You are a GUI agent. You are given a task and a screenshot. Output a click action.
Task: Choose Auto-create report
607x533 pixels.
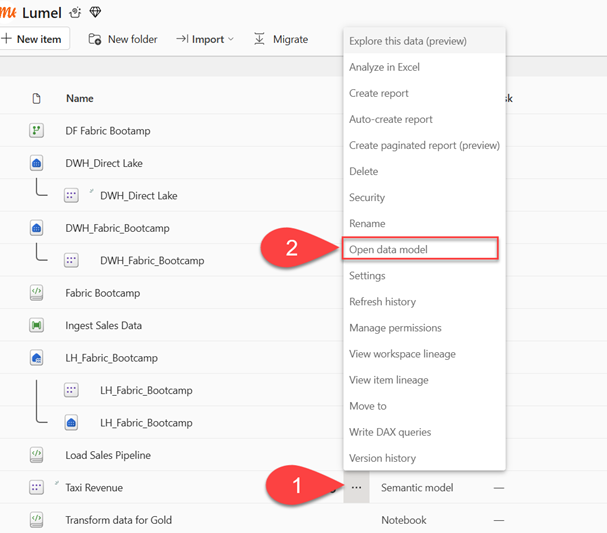pyautogui.click(x=424, y=119)
